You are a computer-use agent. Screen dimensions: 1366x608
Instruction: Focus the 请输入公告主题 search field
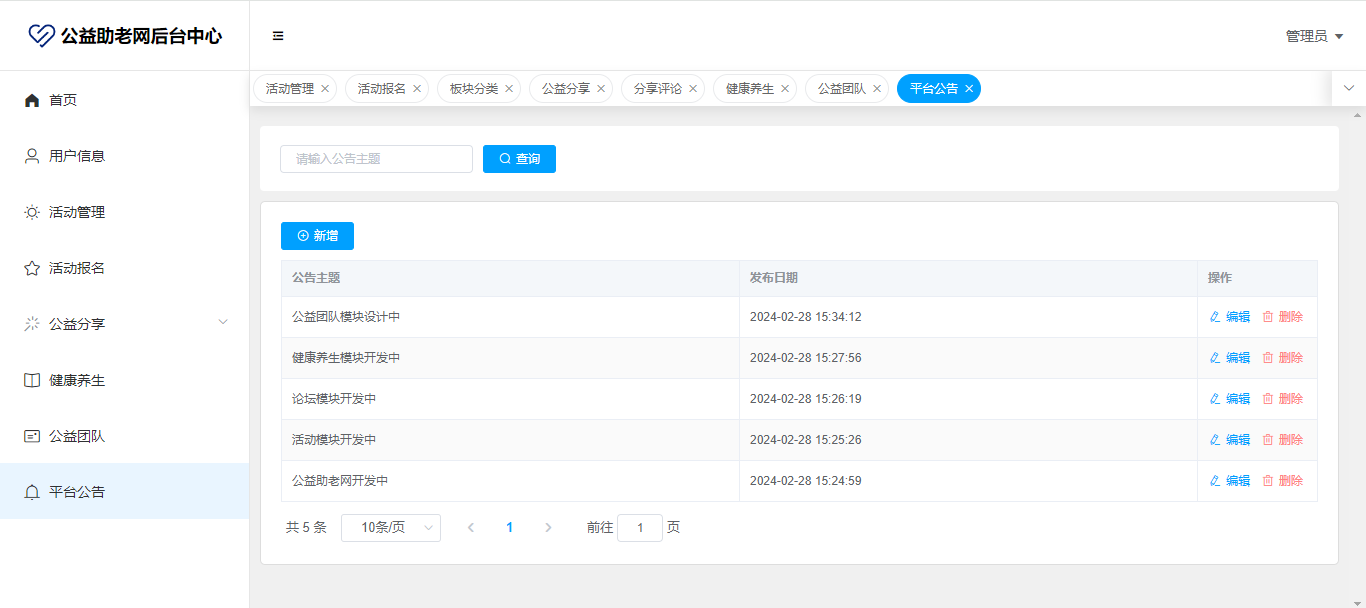(x=376, y=159)
